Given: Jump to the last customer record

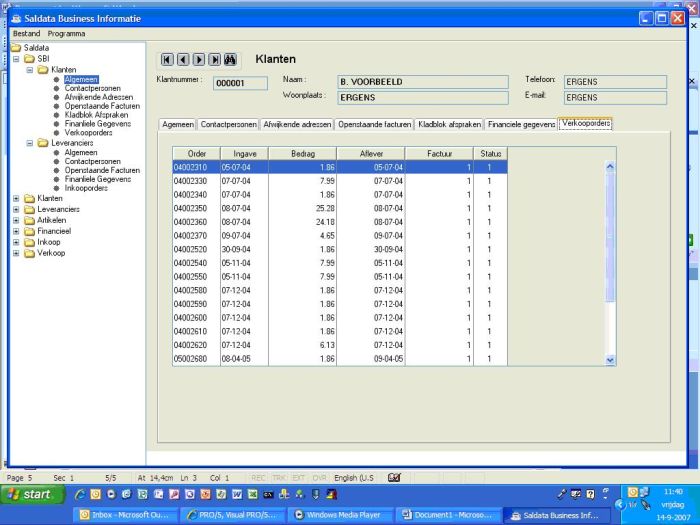Looking at the screenshot, I should point(214,60).
